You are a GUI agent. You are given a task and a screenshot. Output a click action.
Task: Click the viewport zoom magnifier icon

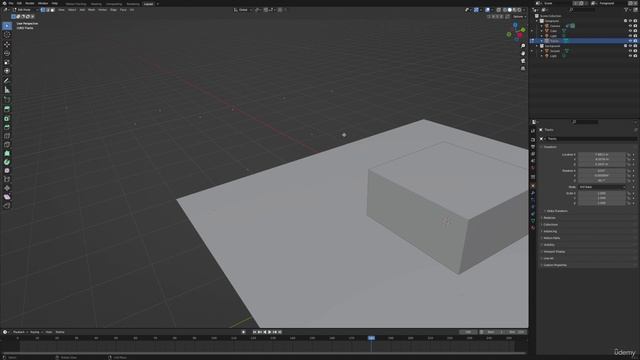click(523, 46)
